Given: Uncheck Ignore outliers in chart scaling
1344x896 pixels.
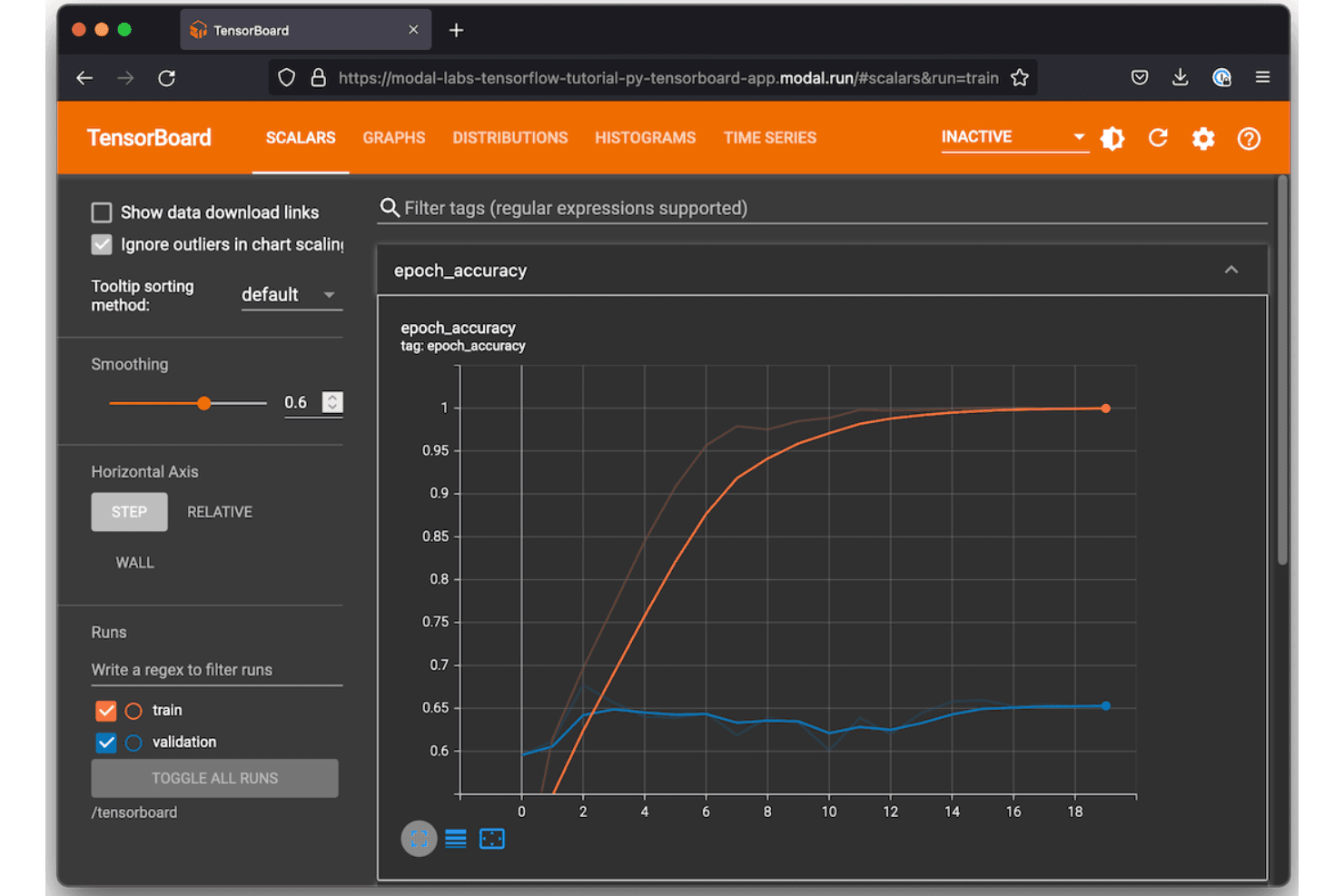Looking at the screenshot, I should click(102, 244).
